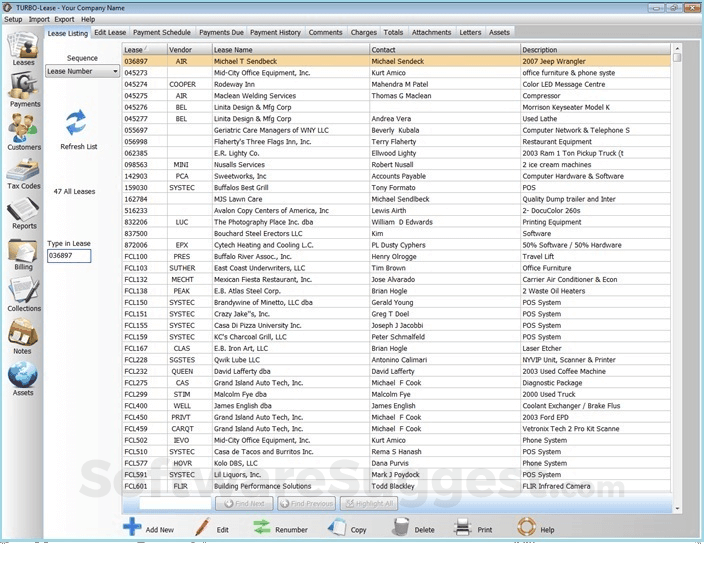Screen dimensions: 704x577
Task: Click the Renumber button
Action: (280, 528)
